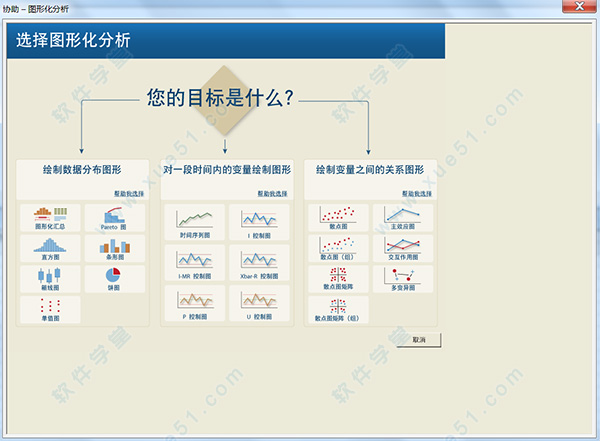The height and width of the screenshot is (441, 600).
Task: Select the P 控制图 icon
Action: pyautogui.click(x=195, y=304)
